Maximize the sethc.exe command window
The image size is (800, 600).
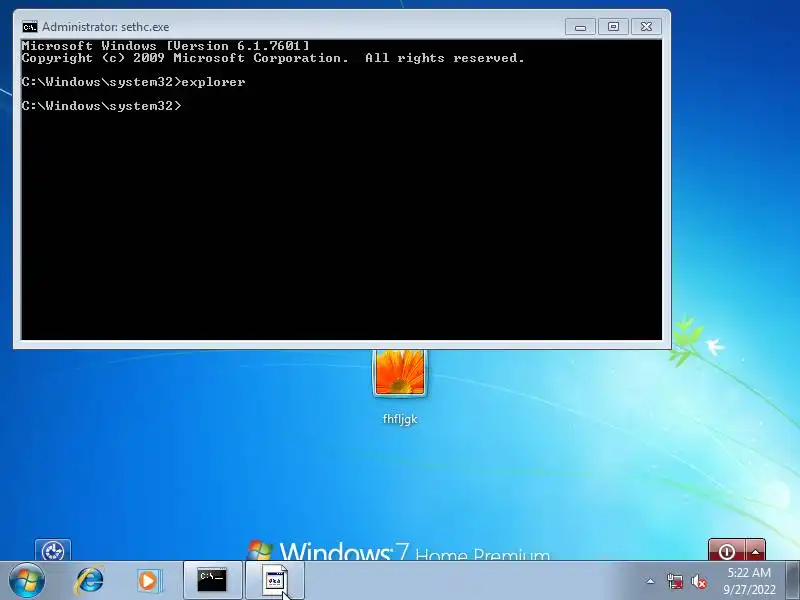pyautogui.click(x=613, y=27)
